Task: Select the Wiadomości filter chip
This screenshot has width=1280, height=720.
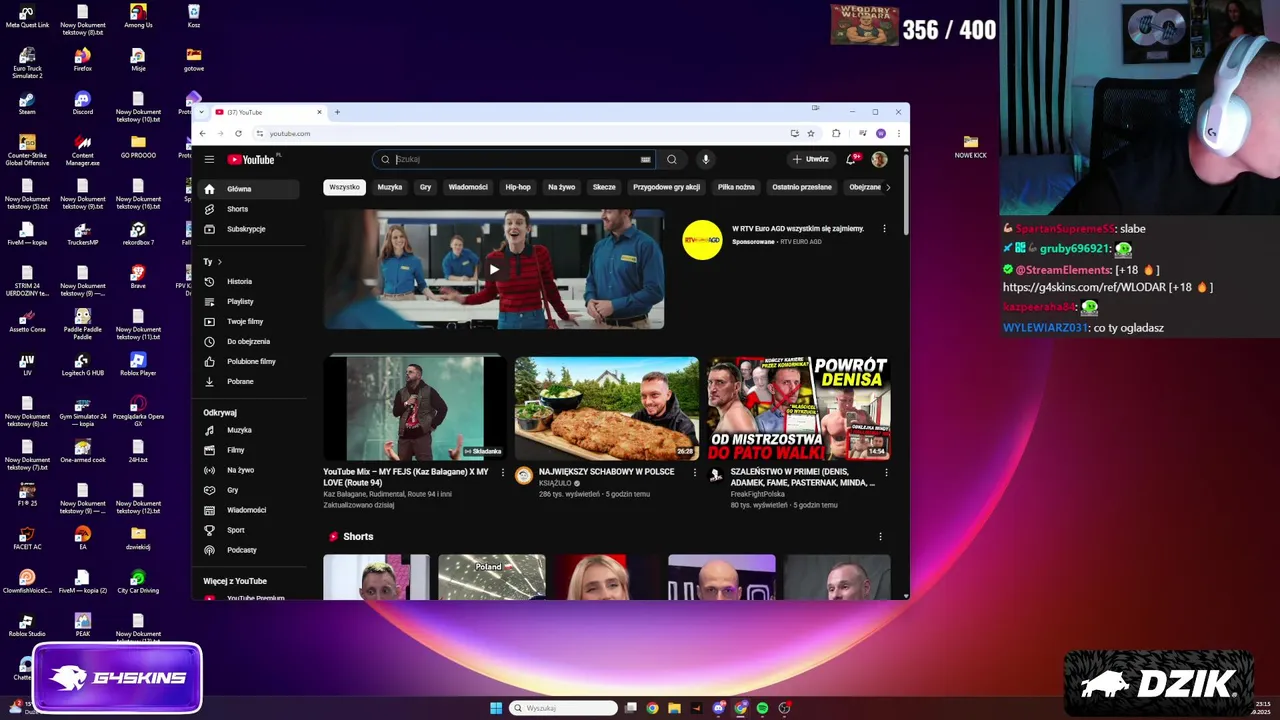Action: [468, 187]
